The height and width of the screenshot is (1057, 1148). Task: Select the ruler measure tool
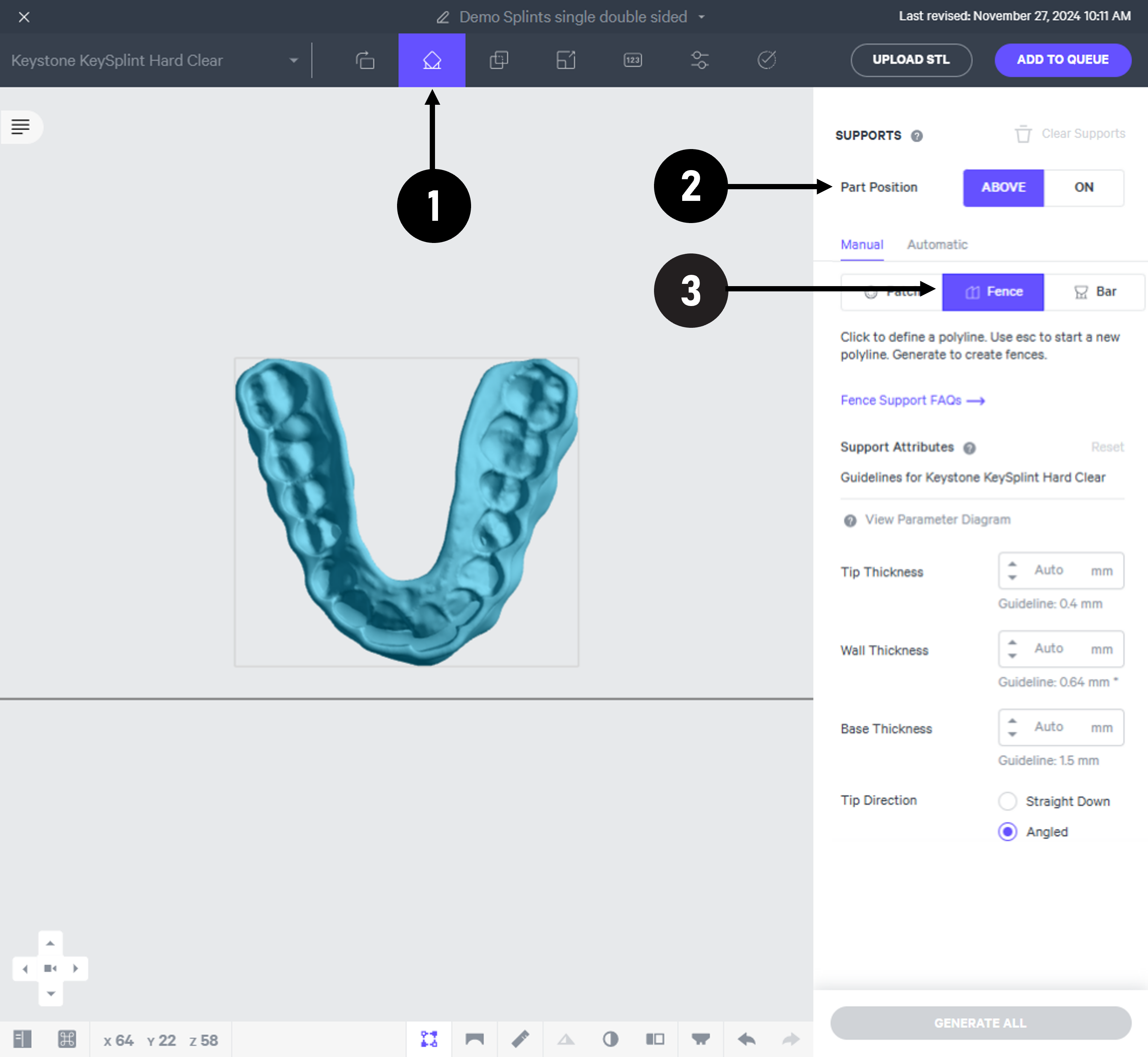(520, 1039)
